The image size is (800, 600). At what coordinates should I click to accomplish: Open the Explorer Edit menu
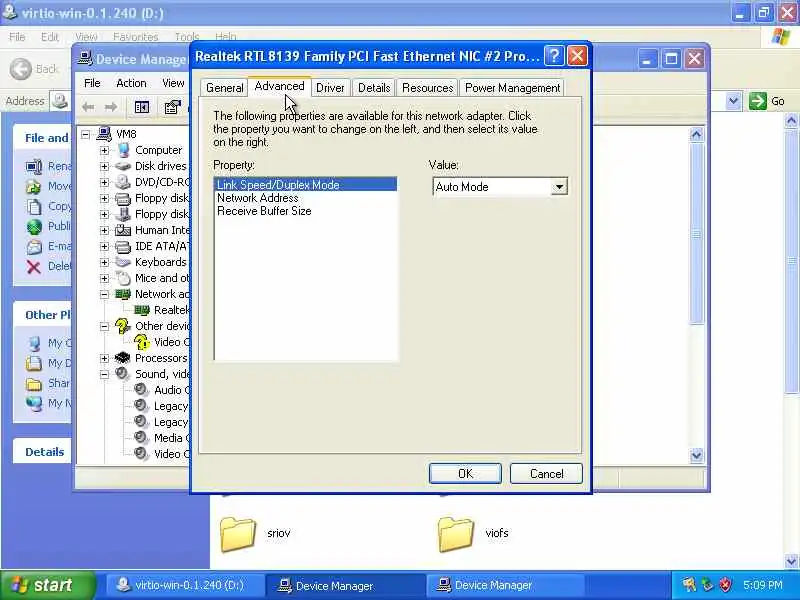point(49,37)
